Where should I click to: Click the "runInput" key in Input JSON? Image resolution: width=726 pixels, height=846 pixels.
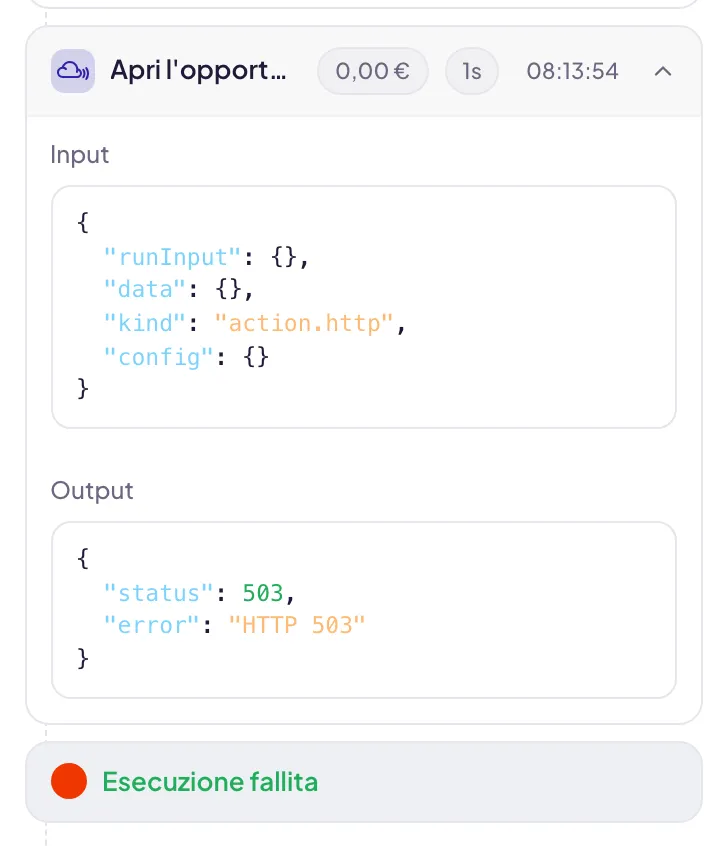click(x=172, y=257)
